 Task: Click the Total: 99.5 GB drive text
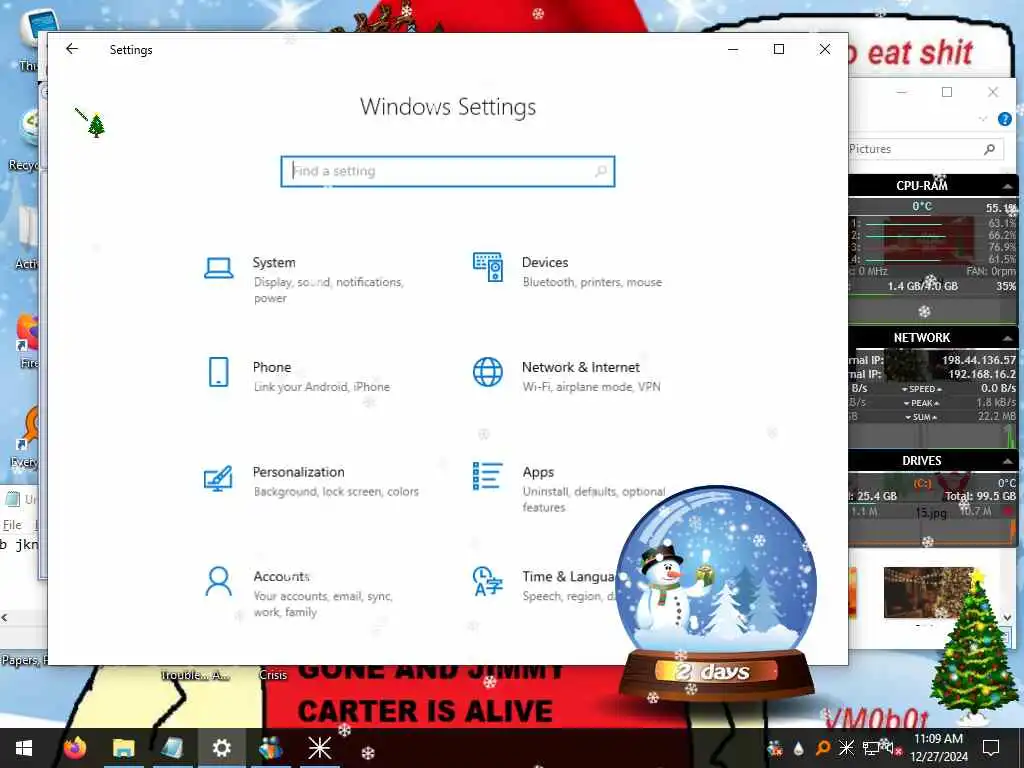980,496
